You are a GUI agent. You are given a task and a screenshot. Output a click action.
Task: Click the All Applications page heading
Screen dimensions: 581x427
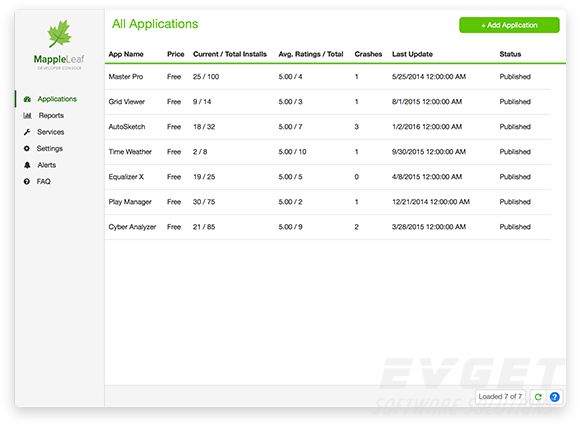(155, 24)
